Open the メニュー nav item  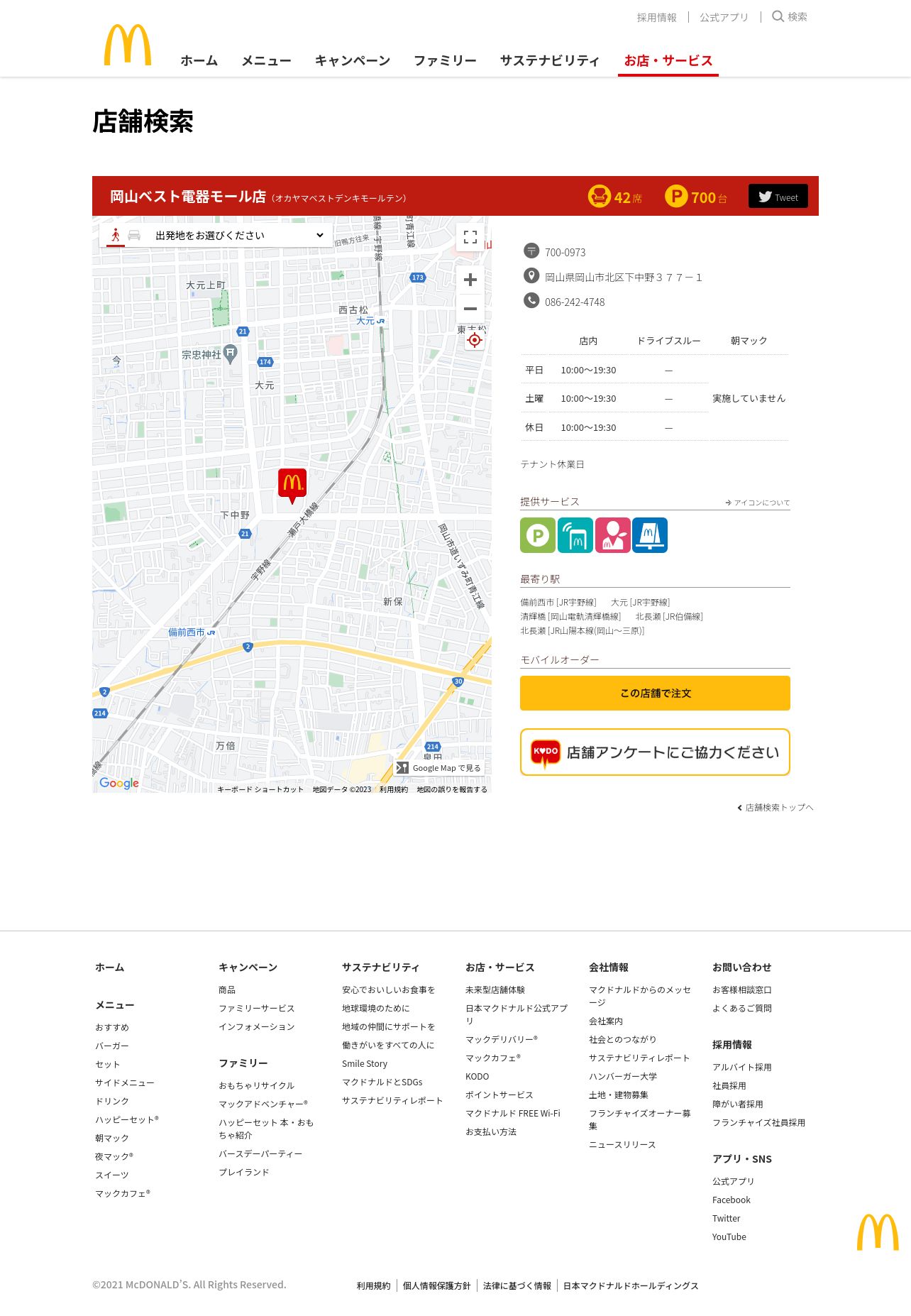[x=266, y=60]
